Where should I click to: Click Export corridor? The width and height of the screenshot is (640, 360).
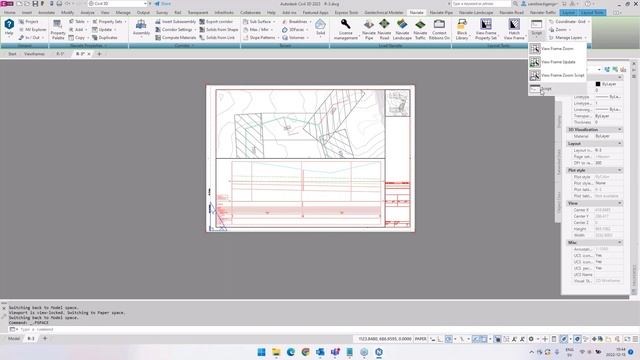216,21
